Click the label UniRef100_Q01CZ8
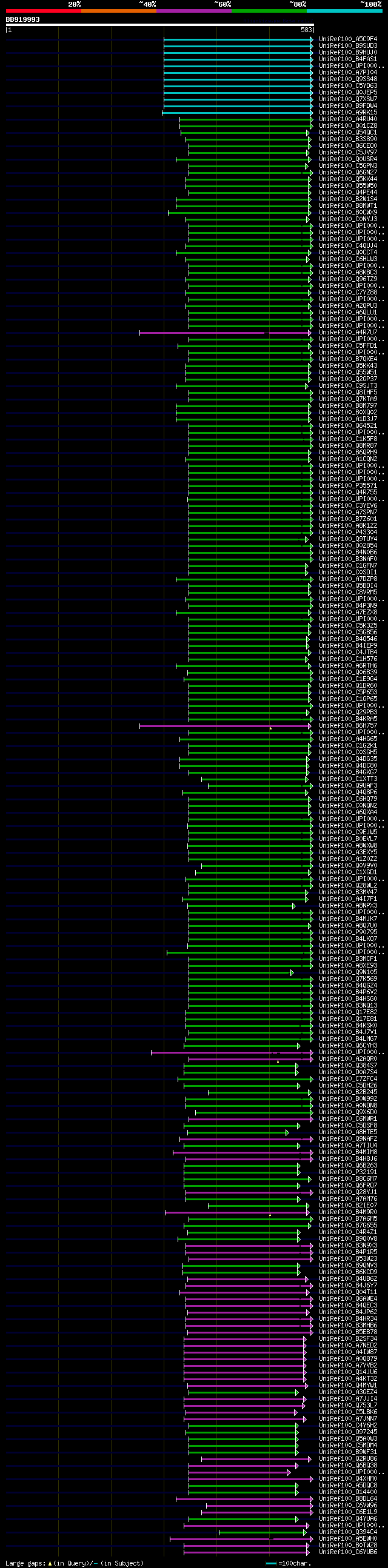 348,126
